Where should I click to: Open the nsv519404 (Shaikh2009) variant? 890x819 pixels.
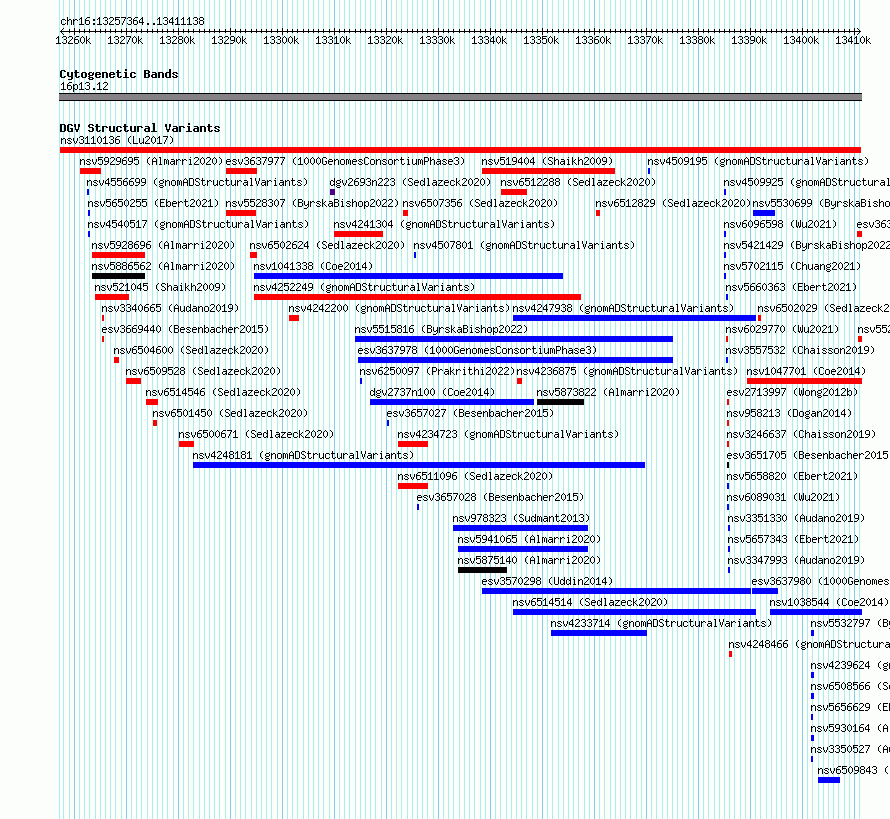[547, 161]
